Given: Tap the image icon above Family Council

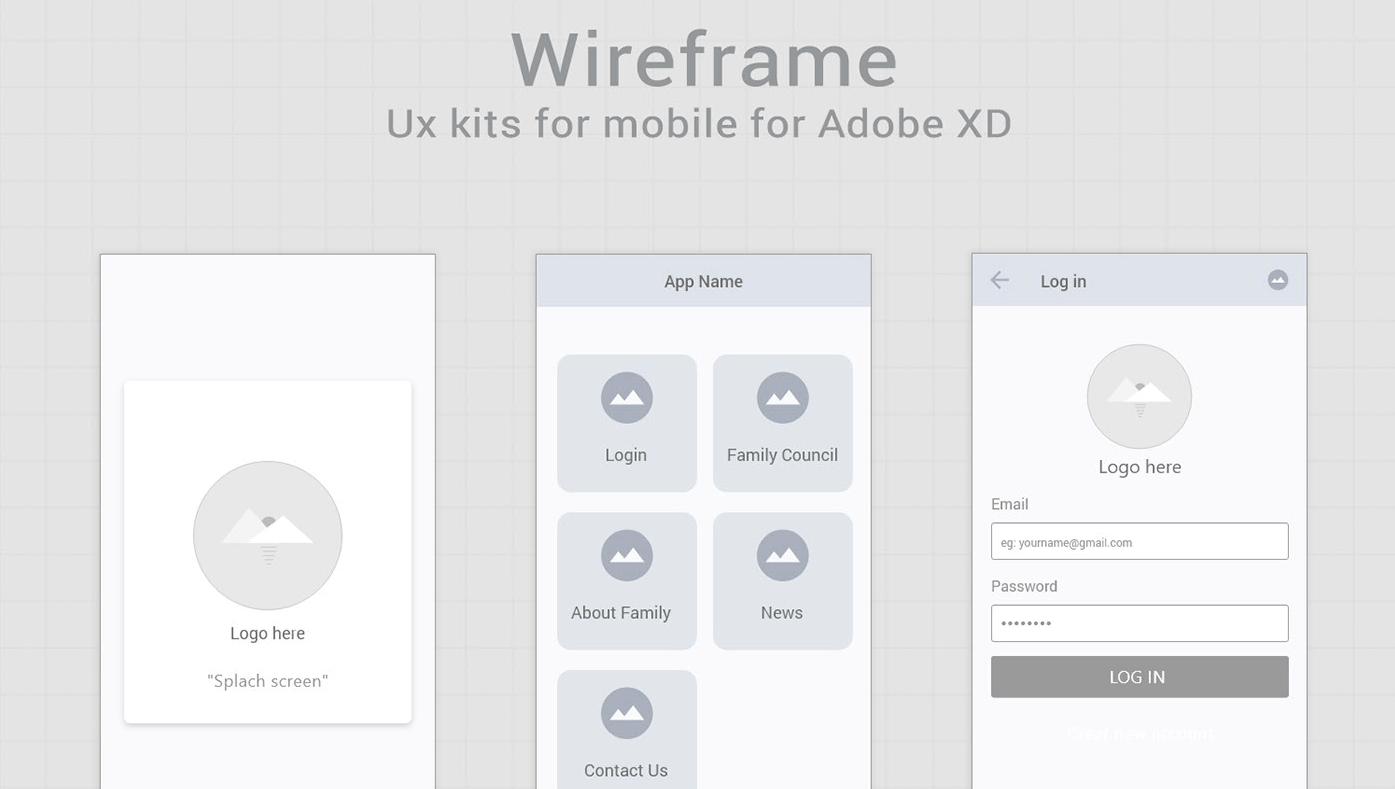Looking at the screenshot, I should [x=782, y=398].
